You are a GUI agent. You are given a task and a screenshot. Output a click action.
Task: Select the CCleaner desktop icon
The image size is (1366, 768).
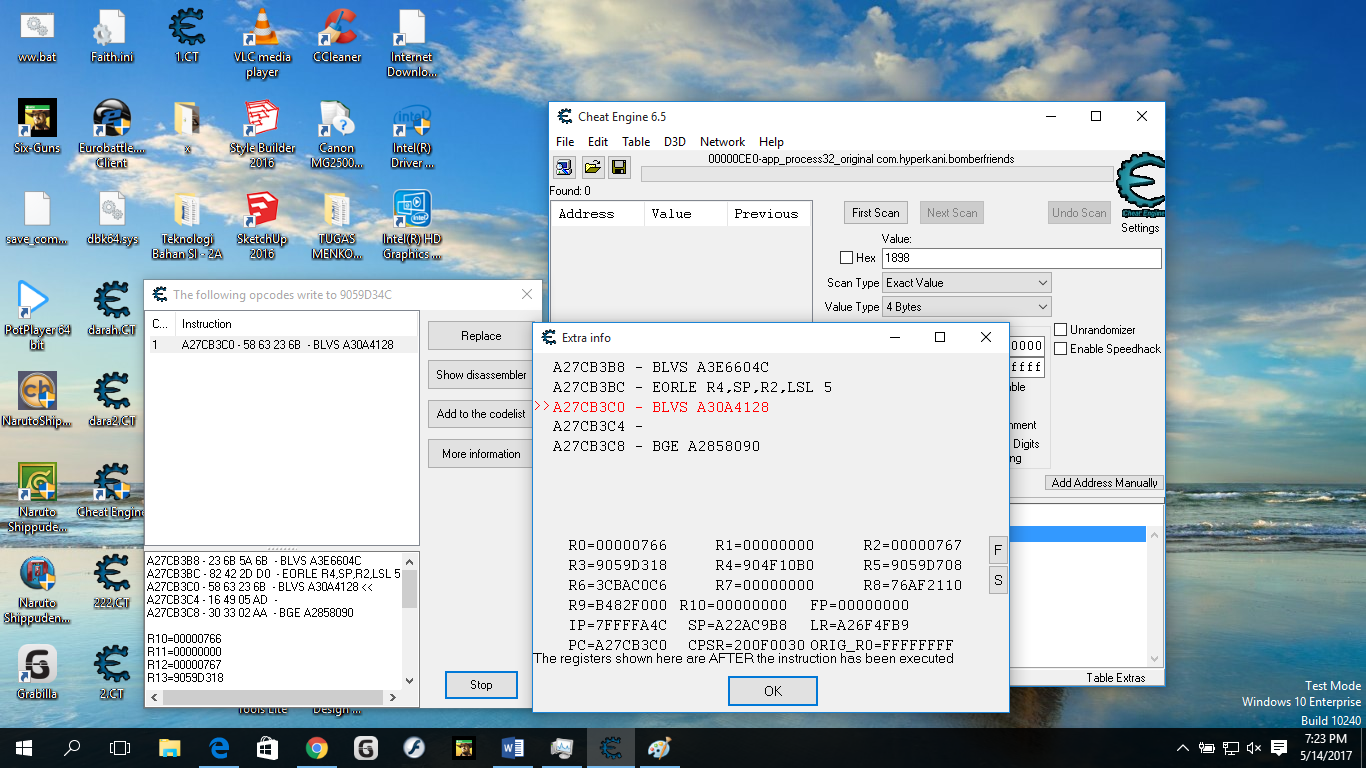[337, 36]
